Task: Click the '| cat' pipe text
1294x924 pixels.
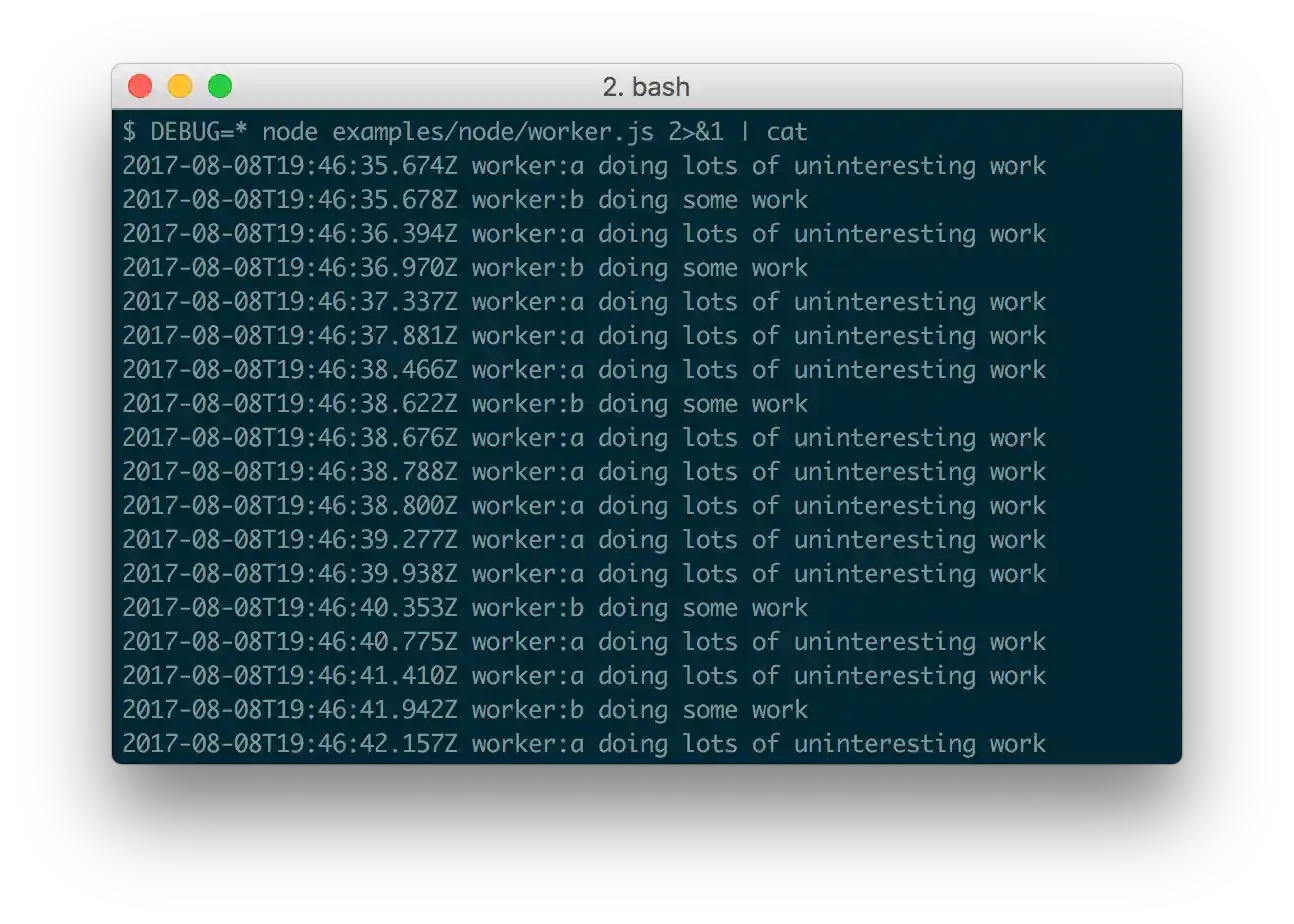Action: [x=773, y=132]
